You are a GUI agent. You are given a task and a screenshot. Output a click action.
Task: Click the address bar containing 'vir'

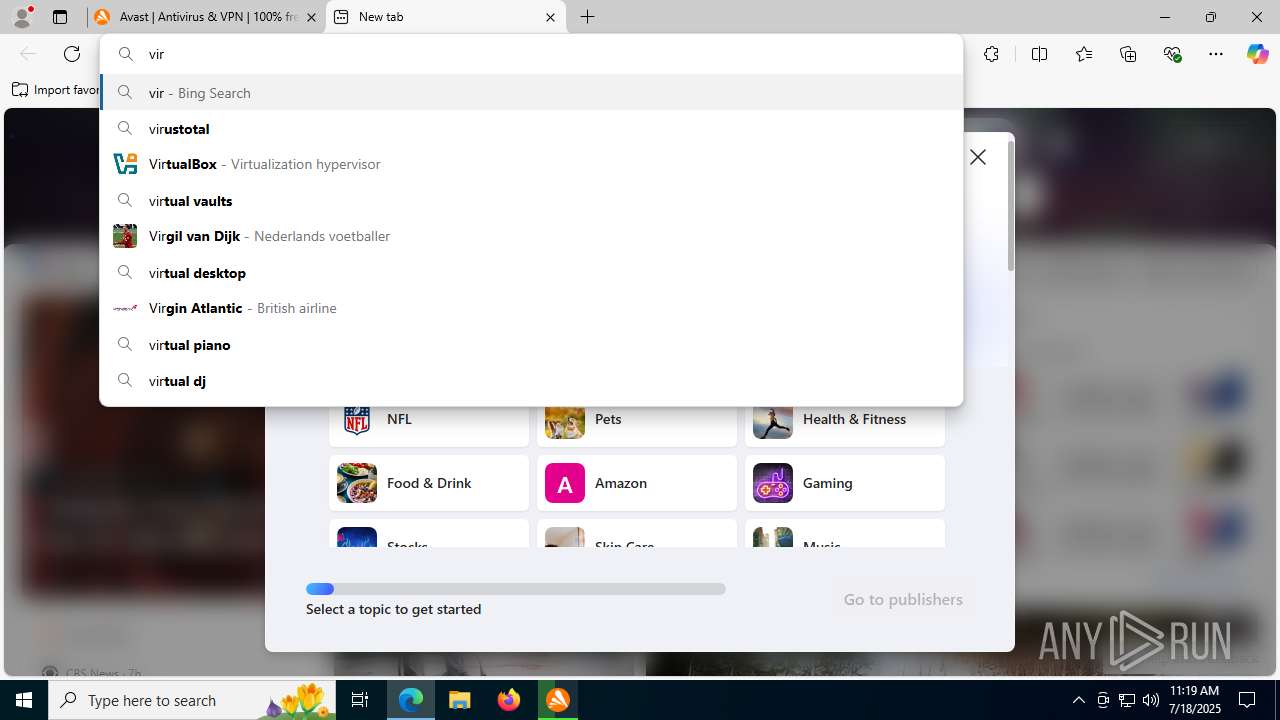pyautogui.click(x=531, y=54)
